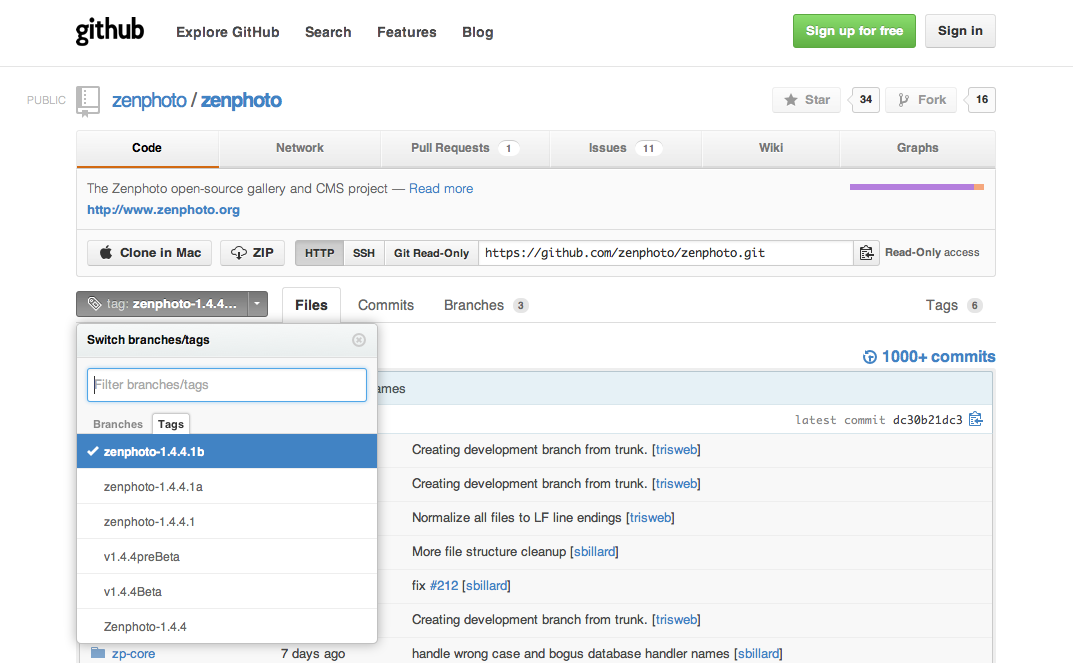Viewport: 1073px width, 663px height.
Task: Select the v1.4.4Beta tag
Action: tap(133, 592)
